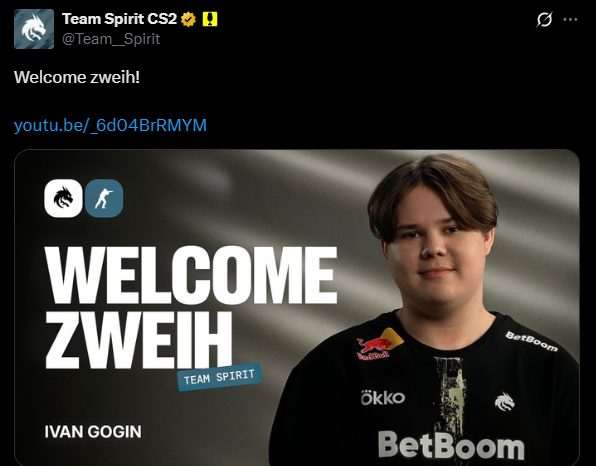Click the Okko sponsor logo on the jersey
Viewport: 596px width, 466px height.
click(x=383, y=398)
